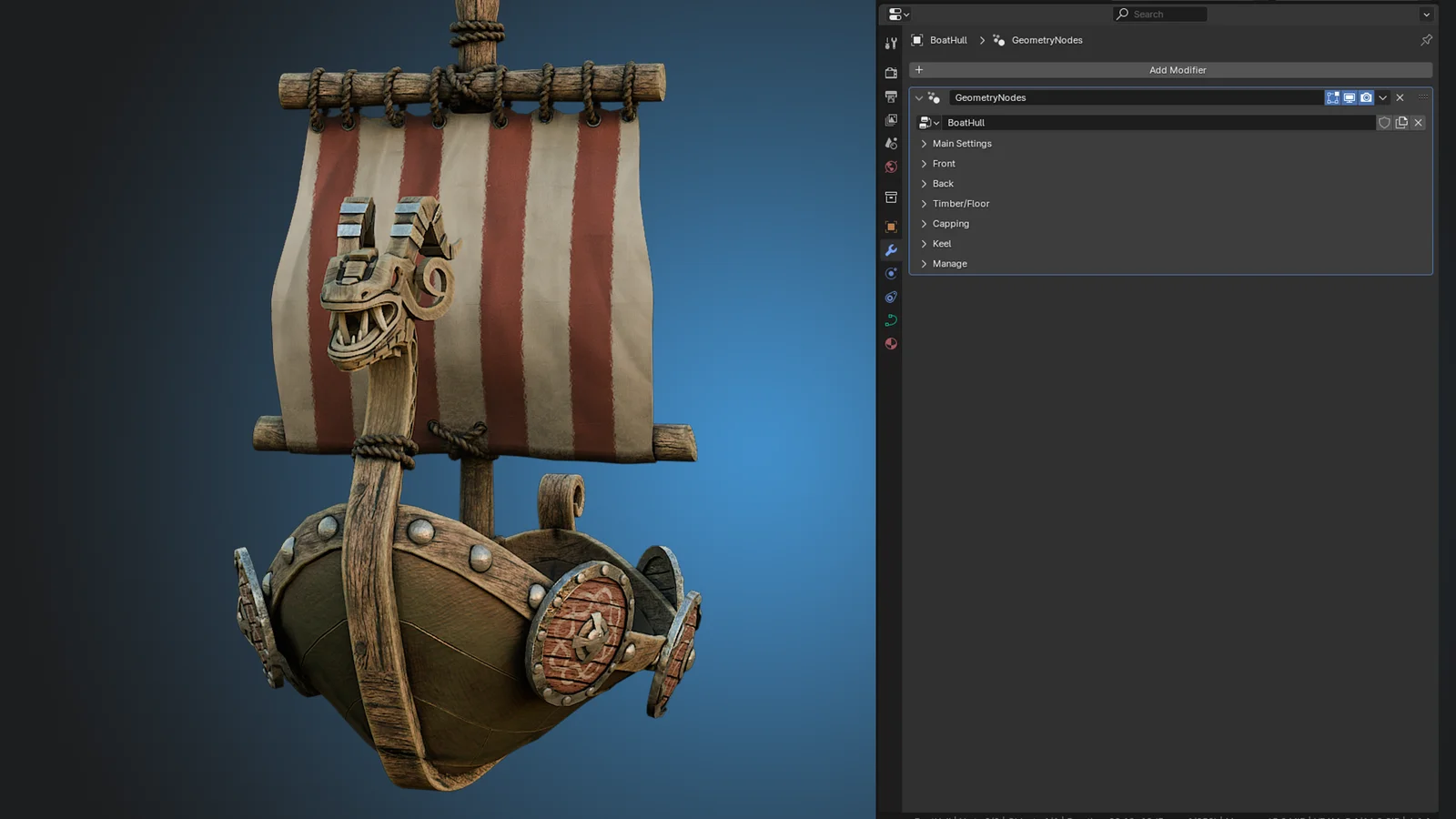Image resolution: width=1456 pixels, height=819 pixels.
Task: Click BoatHull in the breadcrumb path
Action: click(x=946, y=40)
